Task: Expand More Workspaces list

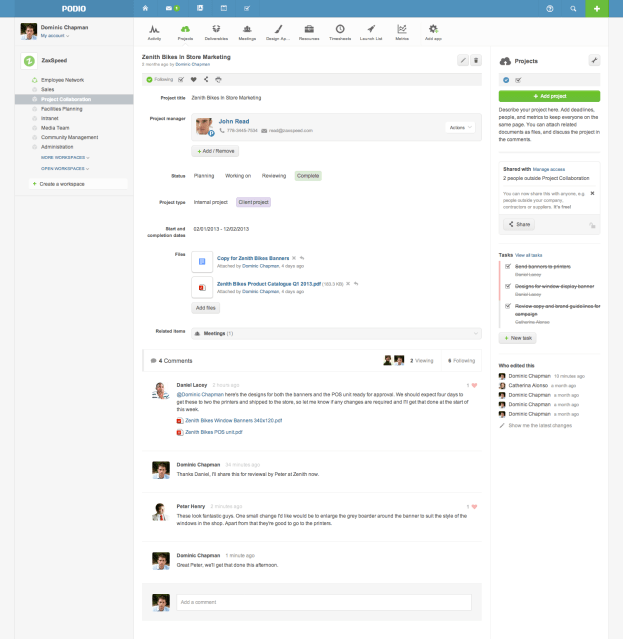Action: tap(65, 157)
